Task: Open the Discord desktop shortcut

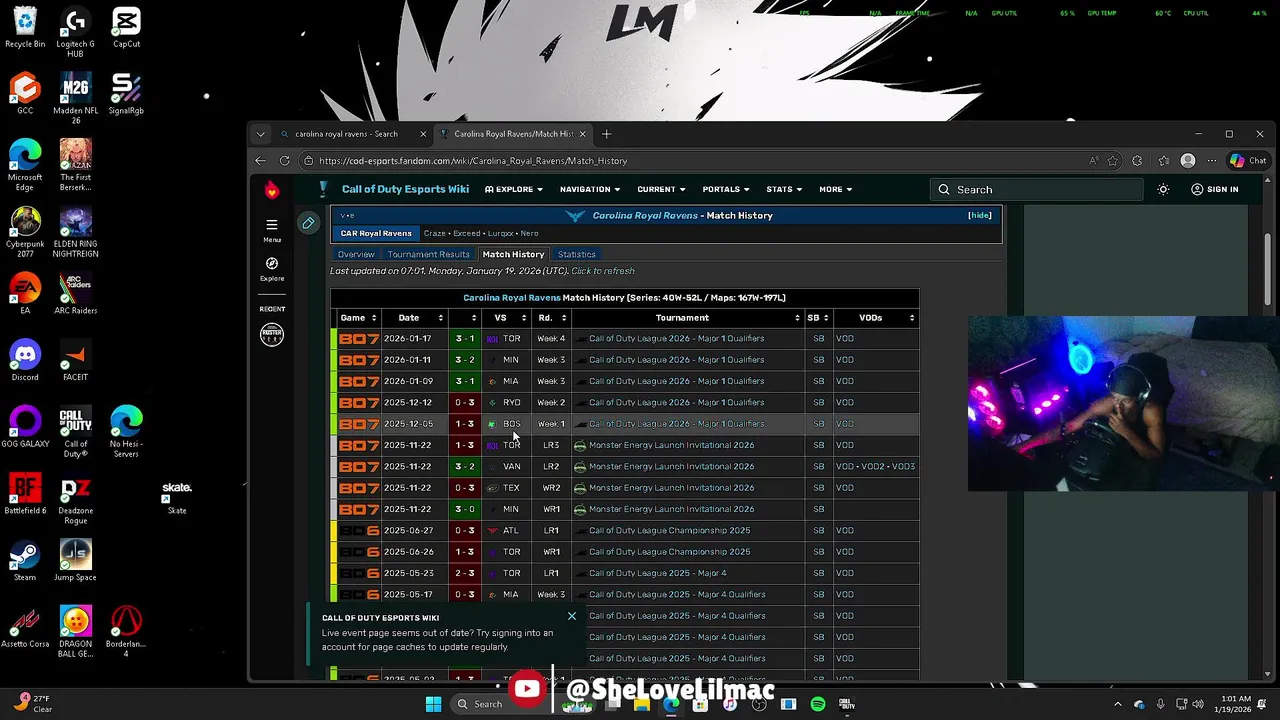Action: 25,360
